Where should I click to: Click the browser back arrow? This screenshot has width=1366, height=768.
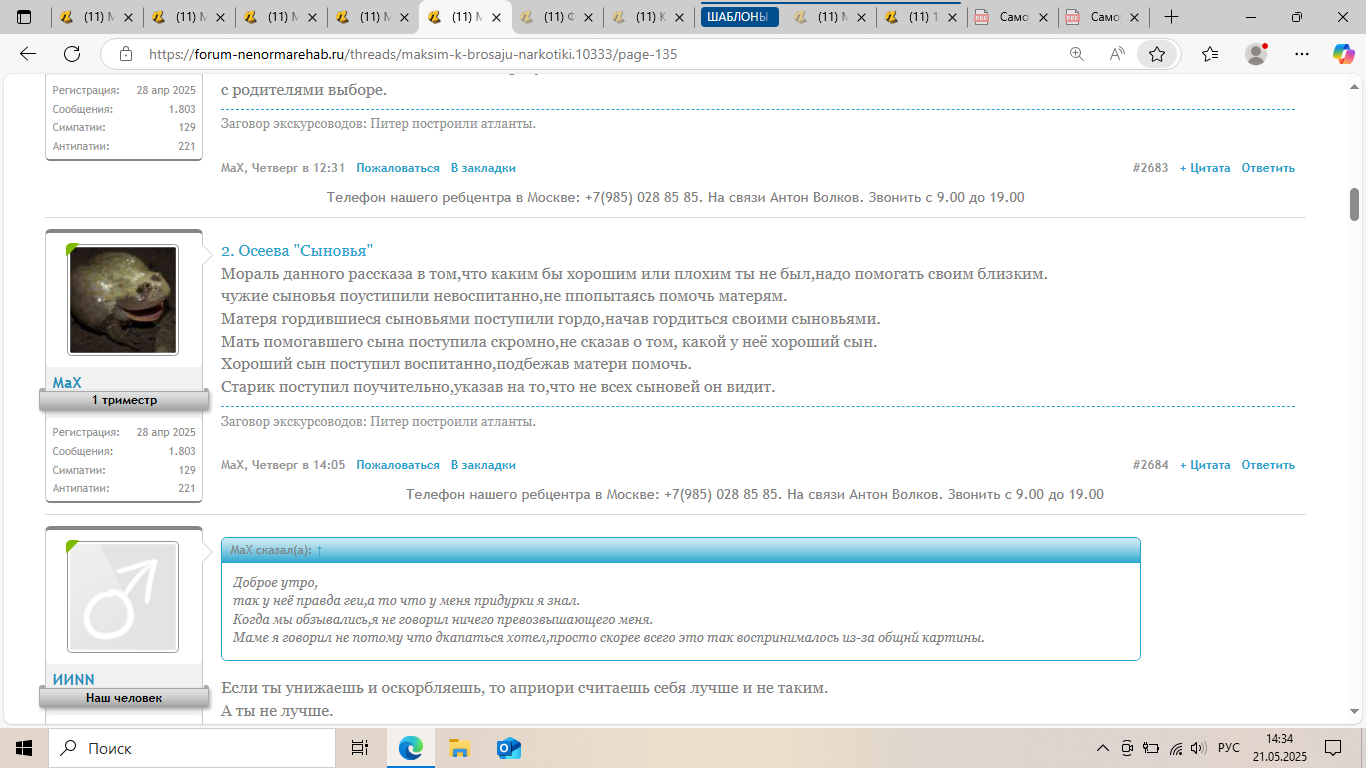(28, 54)
